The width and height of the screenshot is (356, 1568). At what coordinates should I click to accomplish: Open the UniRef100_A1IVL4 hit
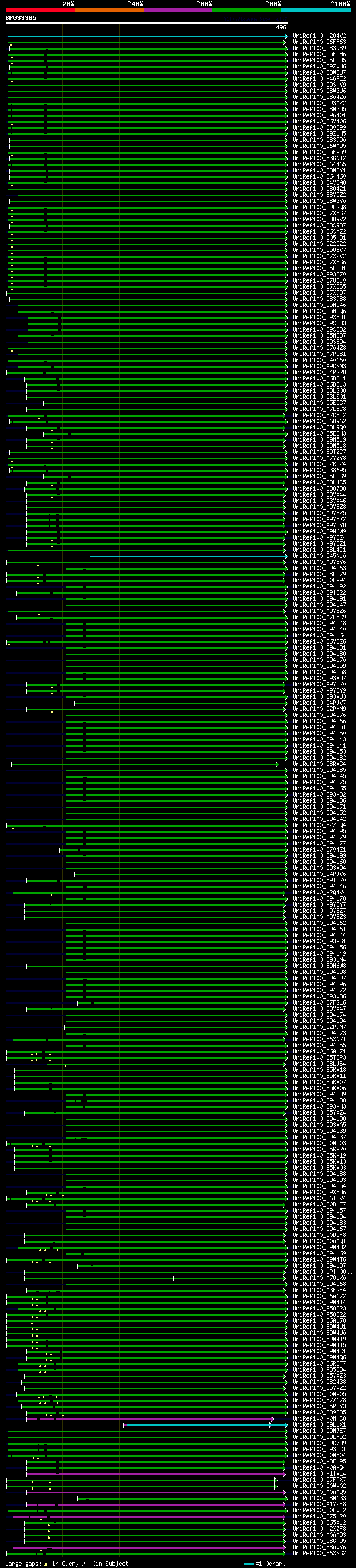click(x=319, y=1474)
